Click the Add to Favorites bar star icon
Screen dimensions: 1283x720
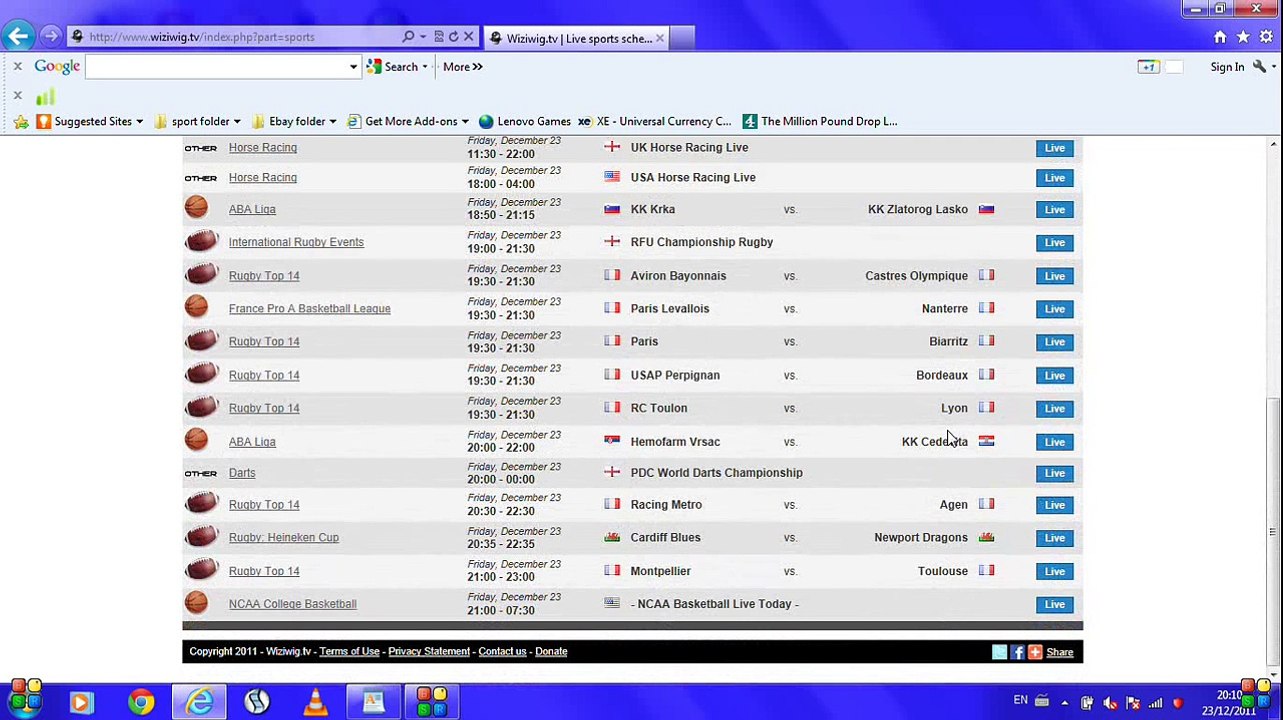point(21,122)
